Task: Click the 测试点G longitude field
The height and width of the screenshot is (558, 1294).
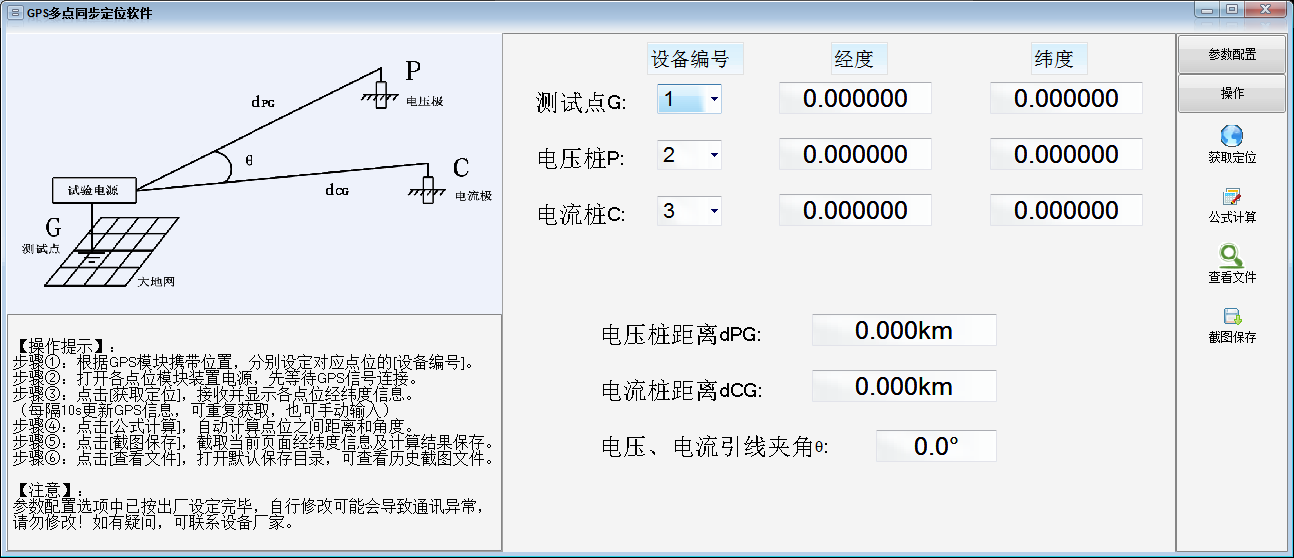Action: pos(855,99)
